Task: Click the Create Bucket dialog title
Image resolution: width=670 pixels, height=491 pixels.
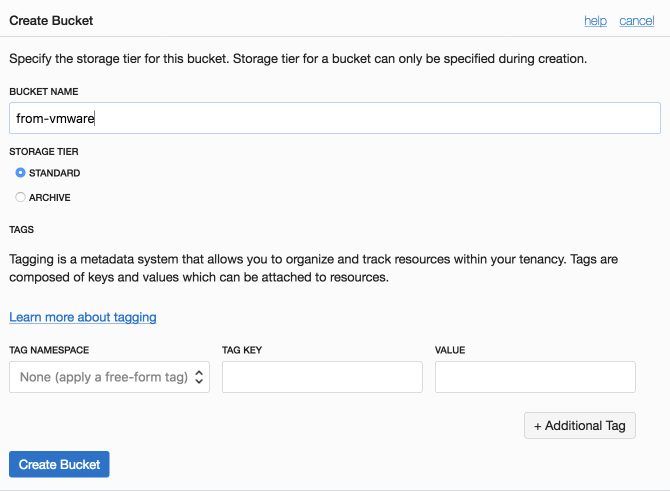Action: pyautogui.click(x=51, y=21)
